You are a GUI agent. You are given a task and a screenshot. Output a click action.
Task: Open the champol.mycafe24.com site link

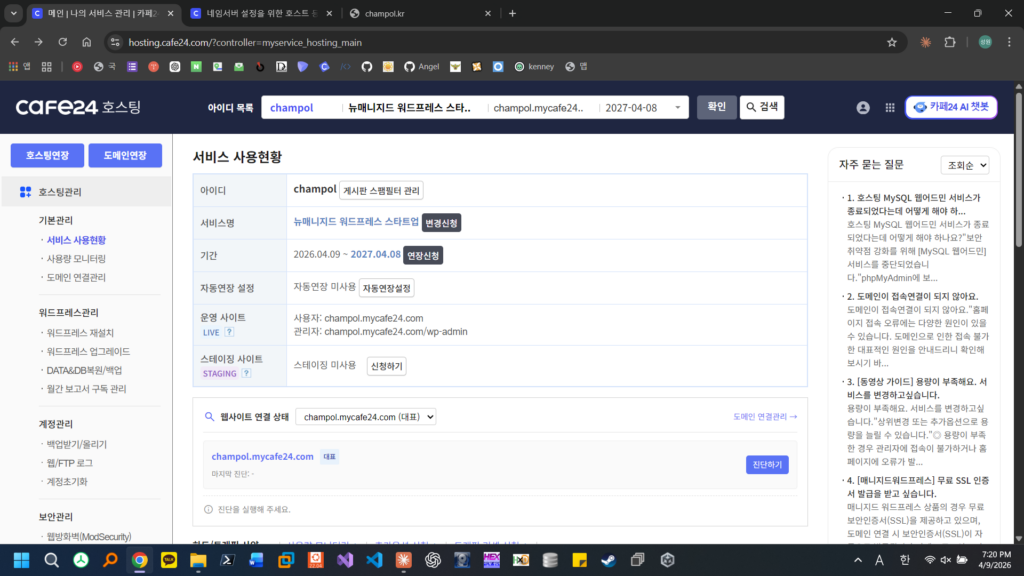(263, 456)
